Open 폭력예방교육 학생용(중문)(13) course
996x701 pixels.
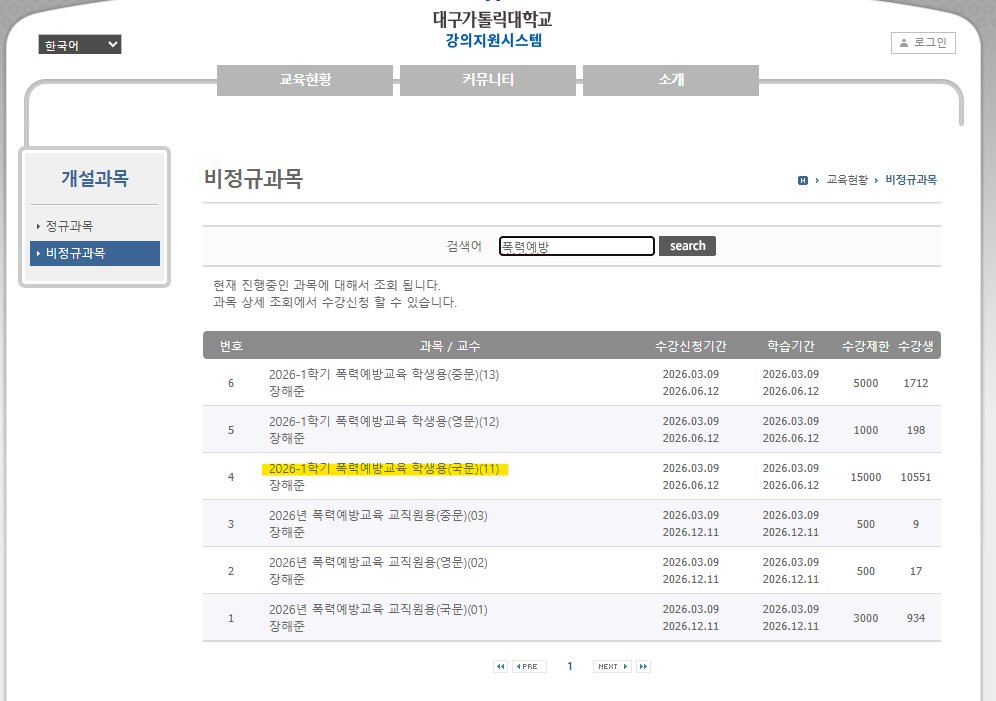(384, 375)
